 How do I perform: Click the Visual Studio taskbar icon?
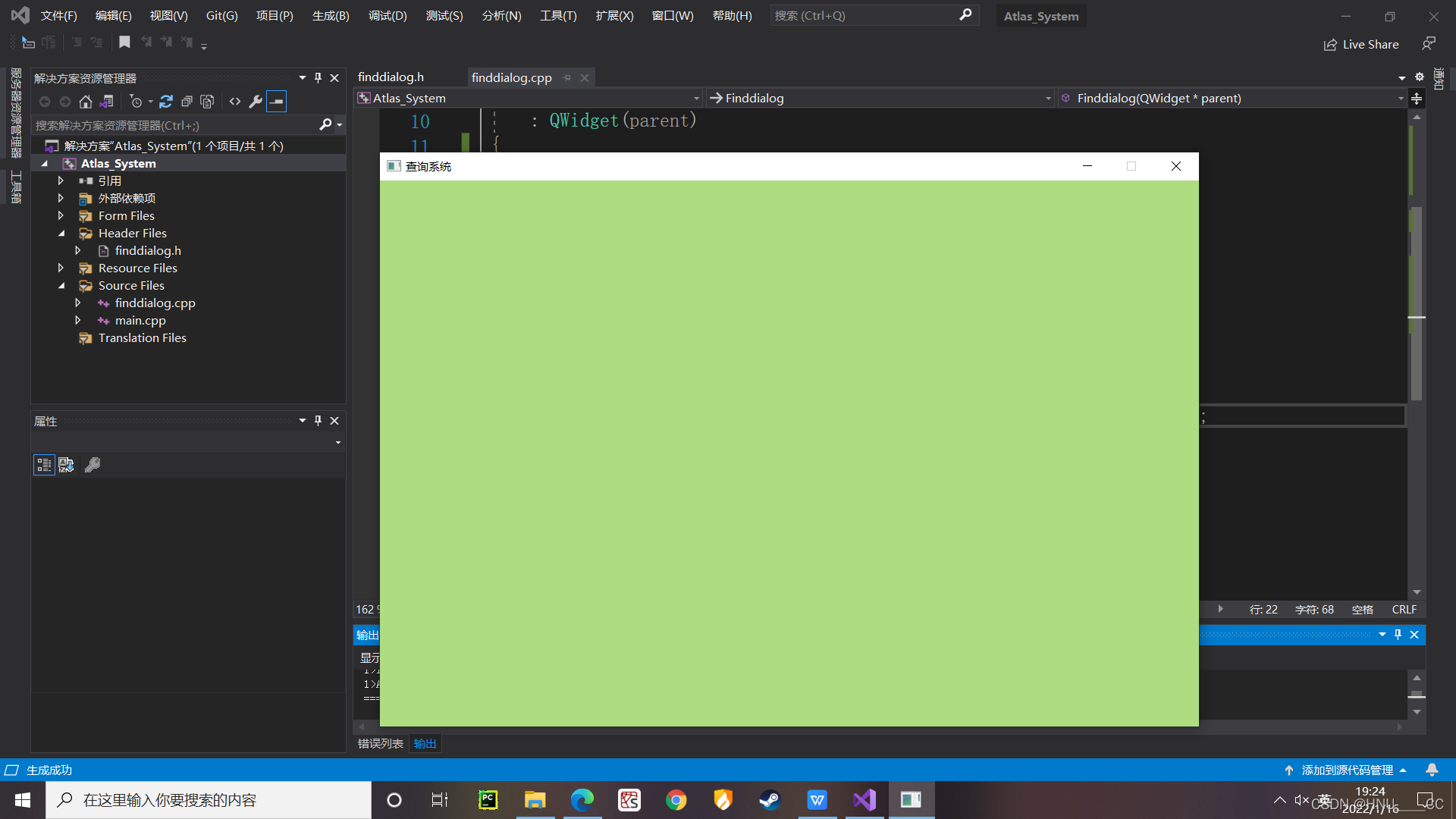(x=863, y=799)
